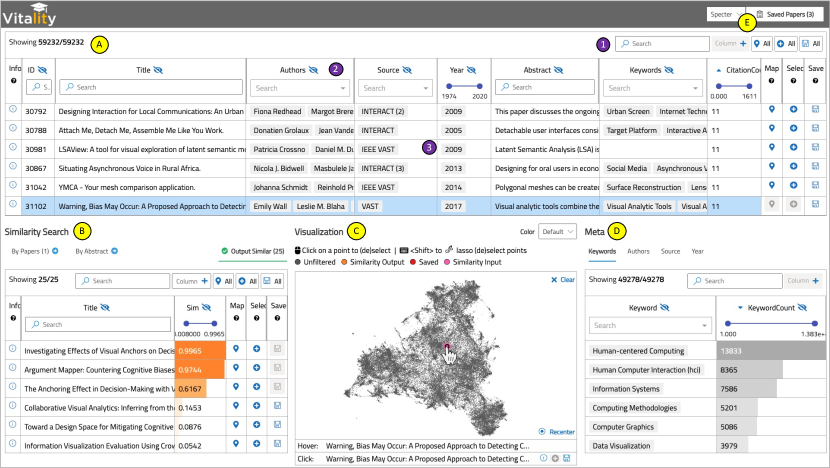This screenshot has height=468, width=830.
Task: Click the Abstract column search field
Action: (545, 87)
